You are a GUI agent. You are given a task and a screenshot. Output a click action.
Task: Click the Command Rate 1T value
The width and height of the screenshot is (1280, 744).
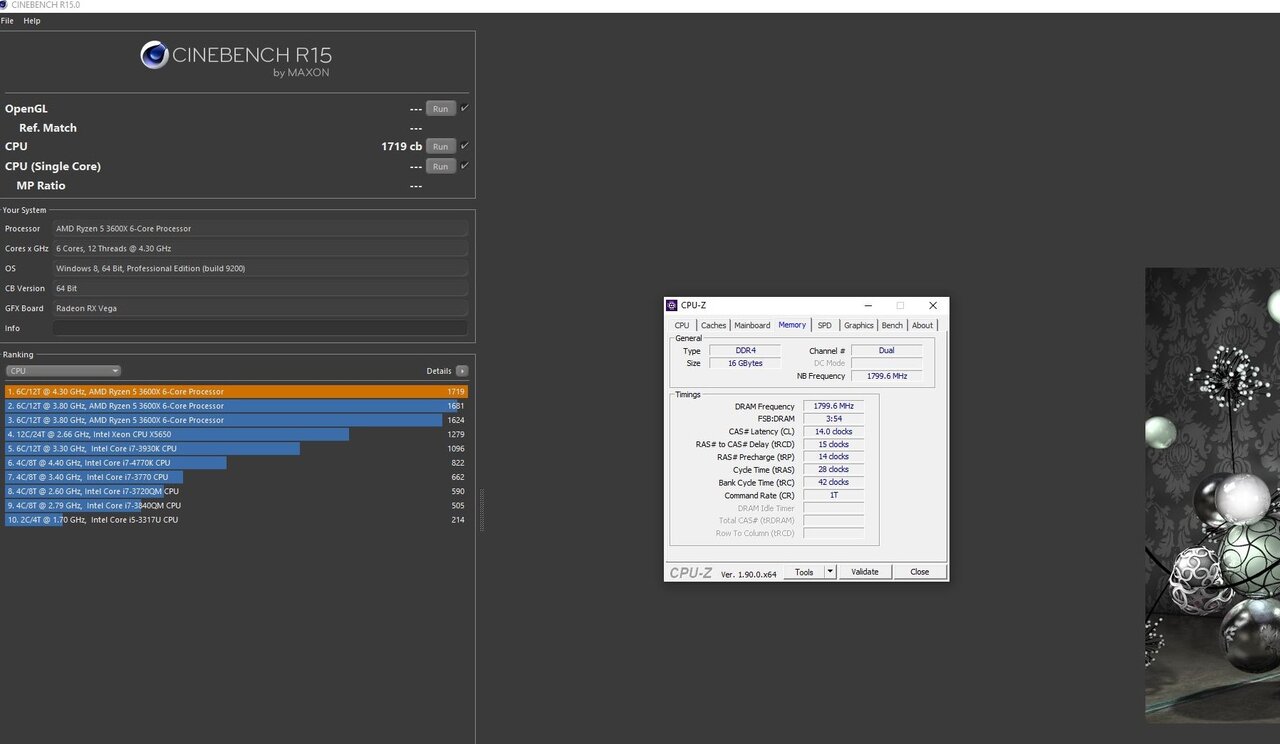coord(833,495)
